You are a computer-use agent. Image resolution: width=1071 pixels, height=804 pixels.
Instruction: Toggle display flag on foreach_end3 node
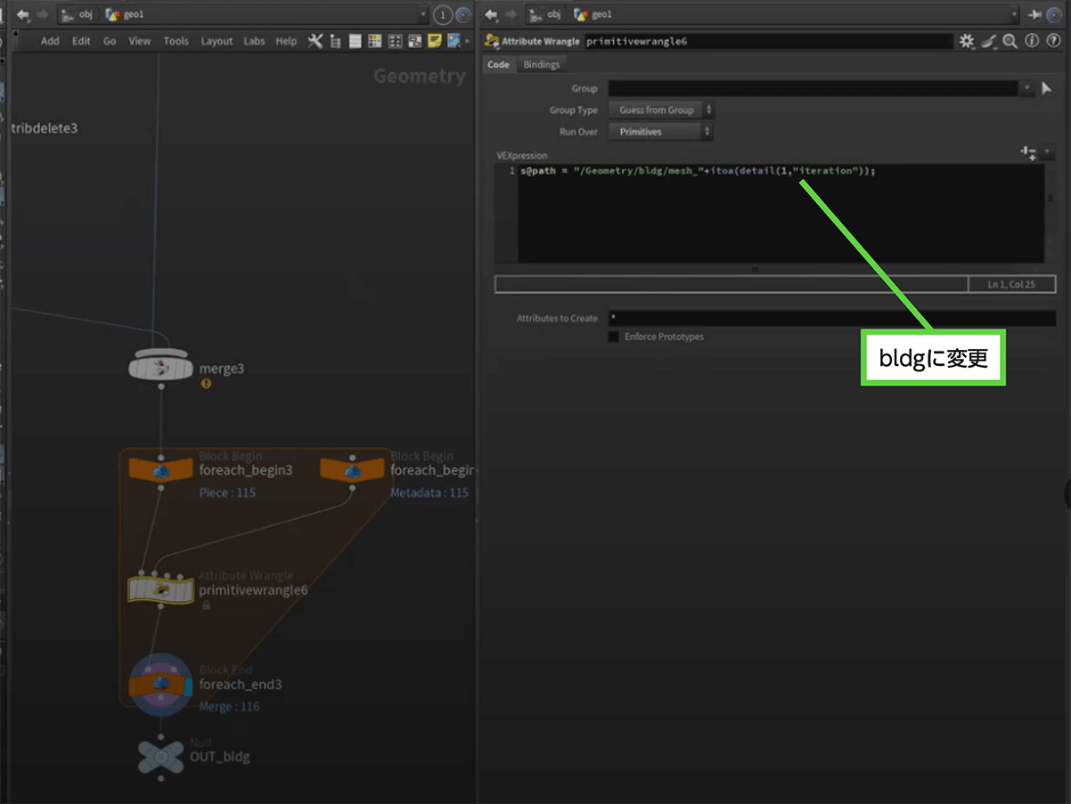187,685
